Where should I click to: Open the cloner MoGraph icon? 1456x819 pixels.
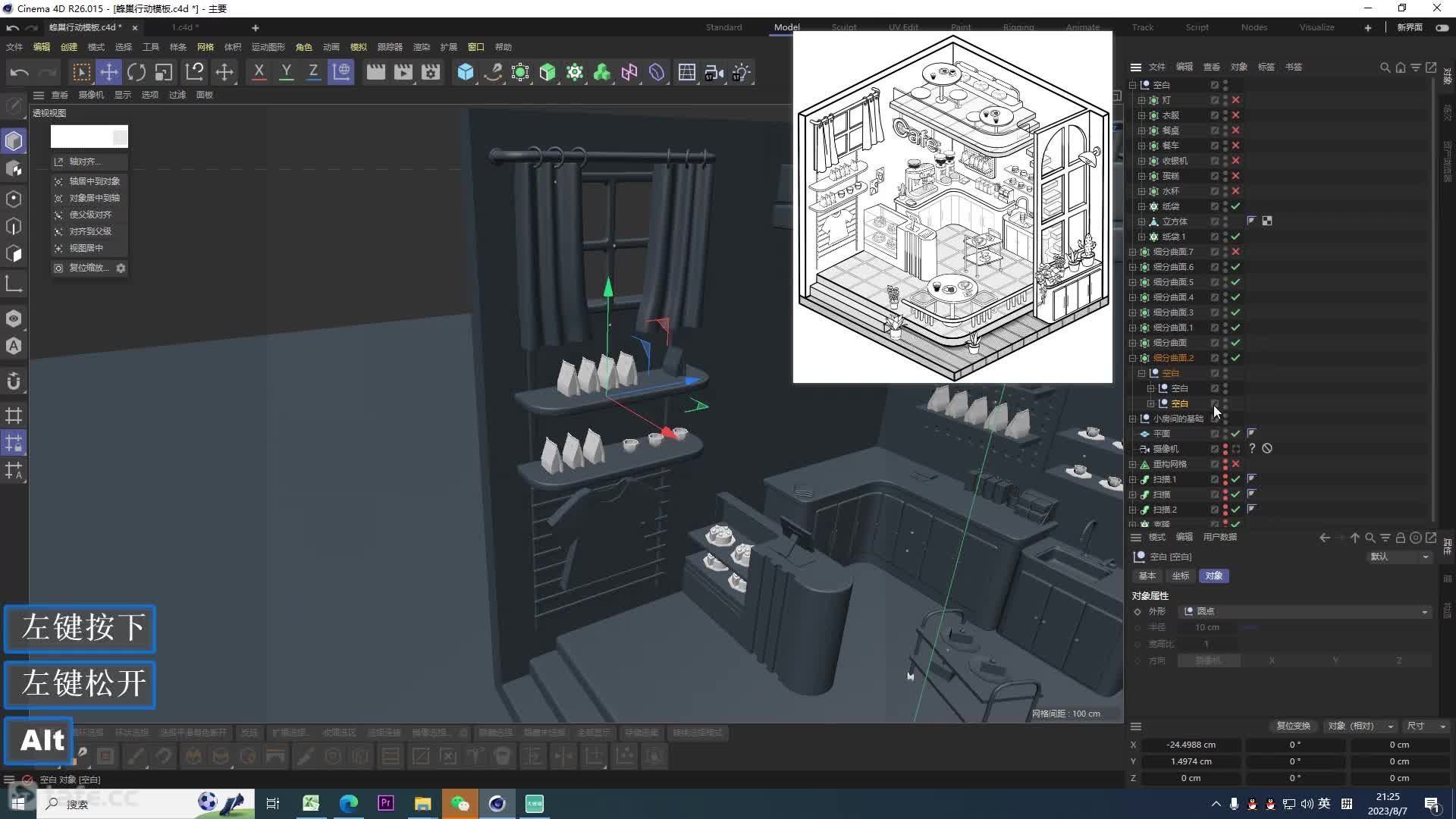click(x=575, y=72)
